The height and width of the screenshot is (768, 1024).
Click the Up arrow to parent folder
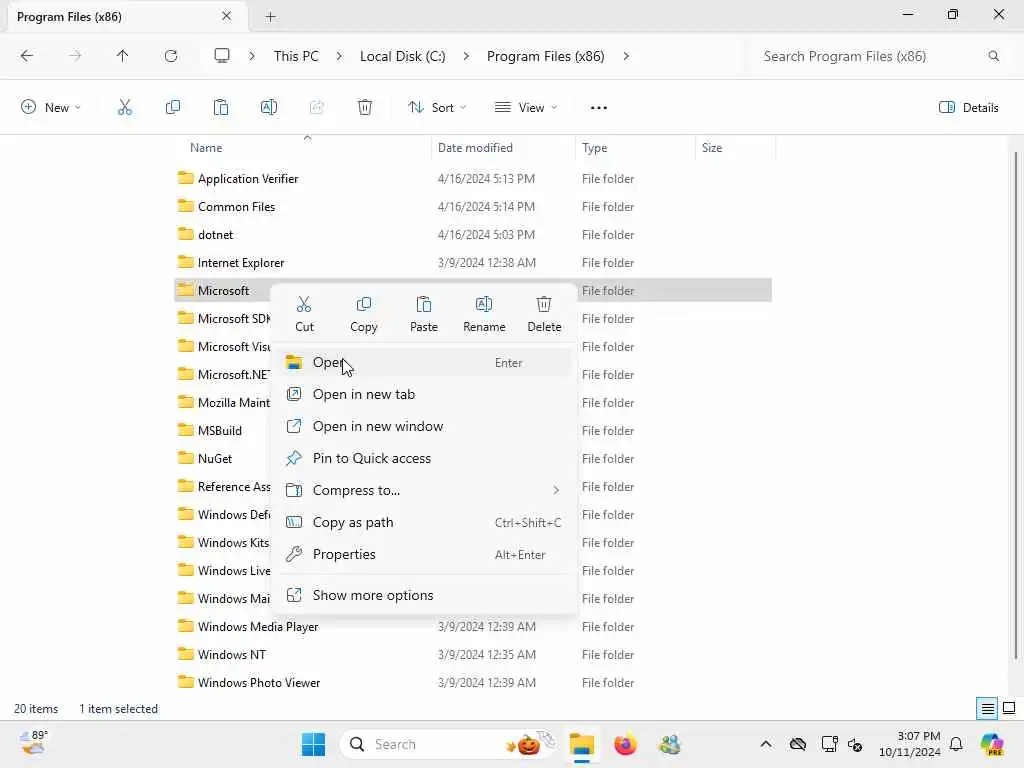(x=123, y=56)
